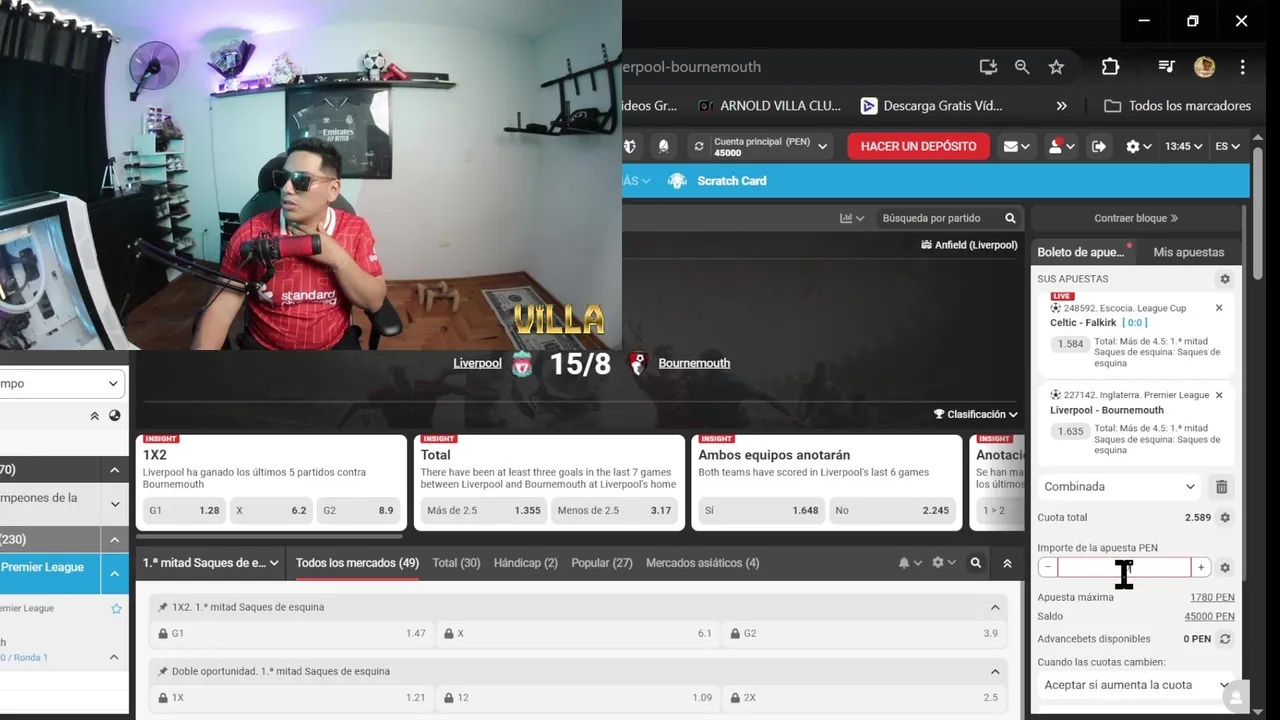Favorite Premier League with the star icon
The image size is (1280, 720).
click(x=116, y=608)
